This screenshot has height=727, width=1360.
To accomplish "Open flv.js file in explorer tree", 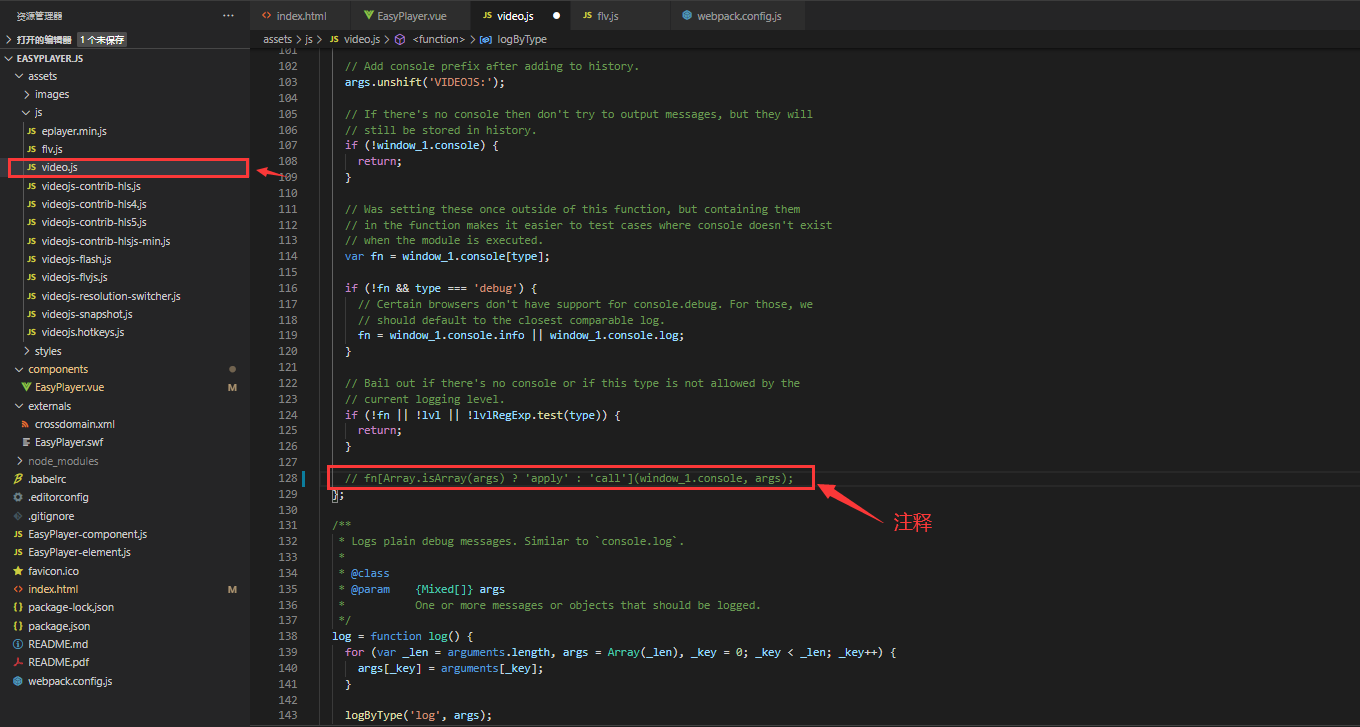I will pyautogui.click(x=52, y=149).
